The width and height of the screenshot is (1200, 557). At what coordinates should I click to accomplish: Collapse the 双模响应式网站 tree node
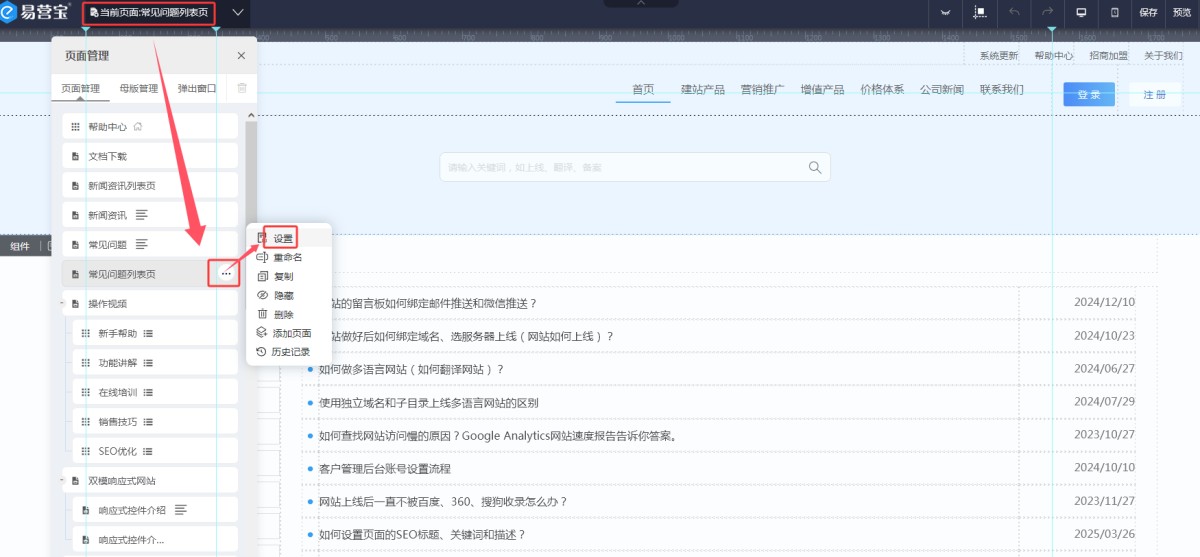62,481
